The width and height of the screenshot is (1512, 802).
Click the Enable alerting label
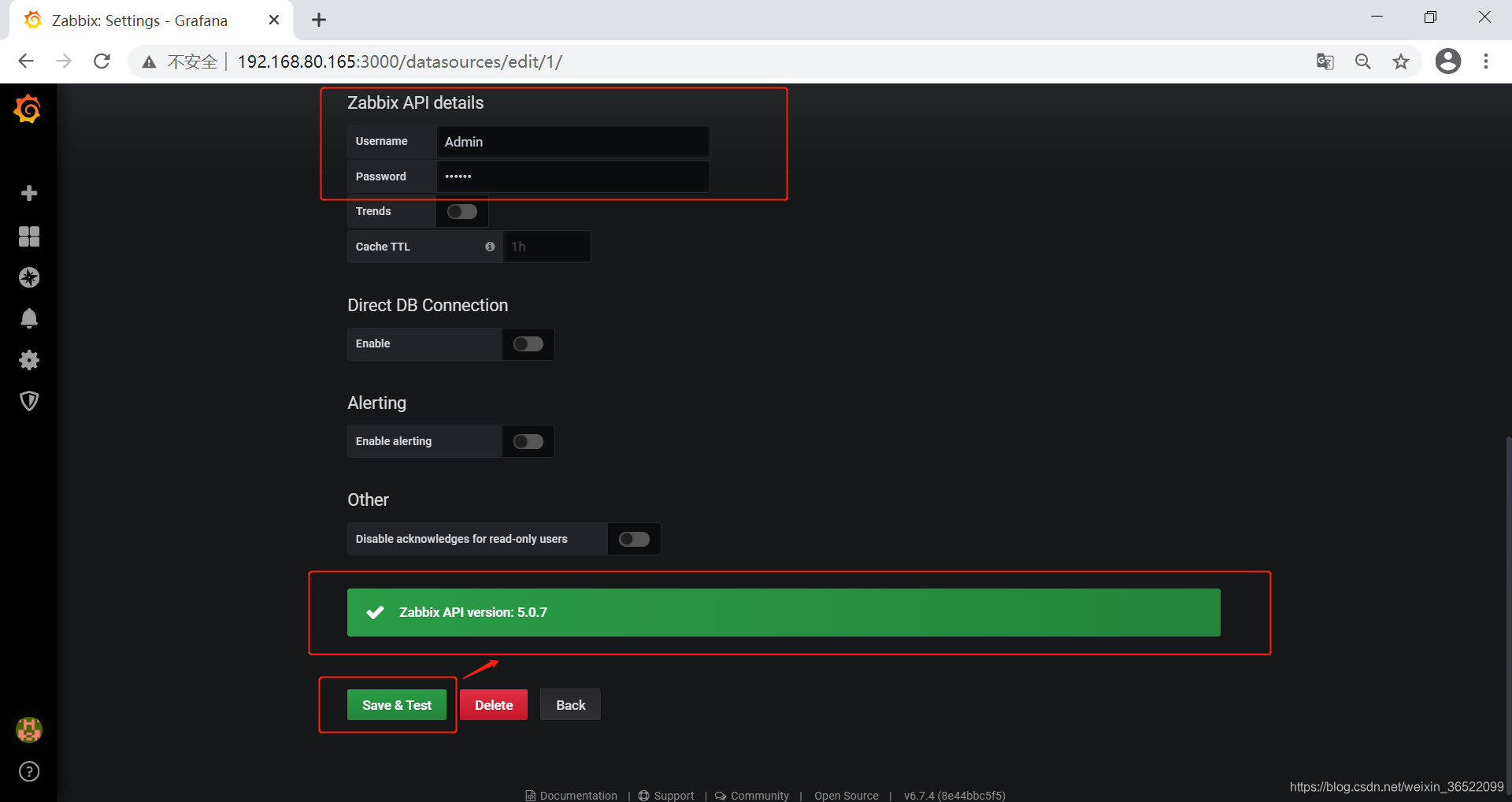pyautogui.click(x=394, y=441)
